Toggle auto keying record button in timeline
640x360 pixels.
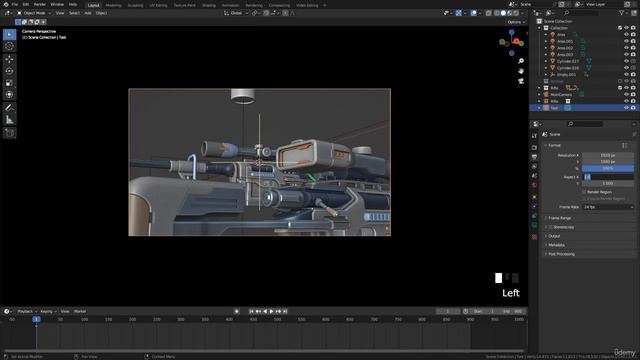(x=236, y=311)
